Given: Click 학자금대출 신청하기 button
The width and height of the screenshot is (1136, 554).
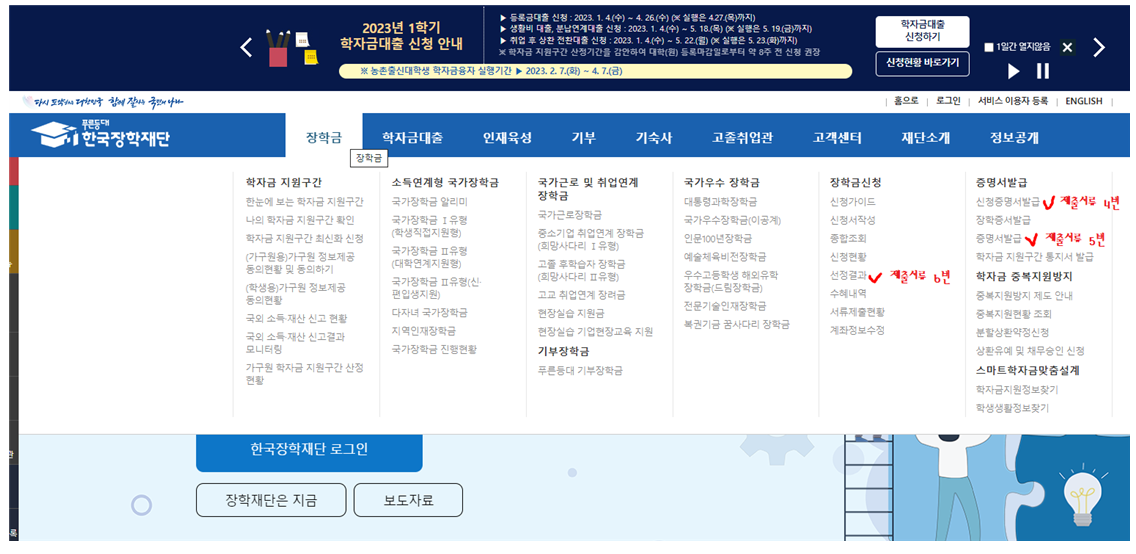Looking at the screenshot, I should point(922,31).
